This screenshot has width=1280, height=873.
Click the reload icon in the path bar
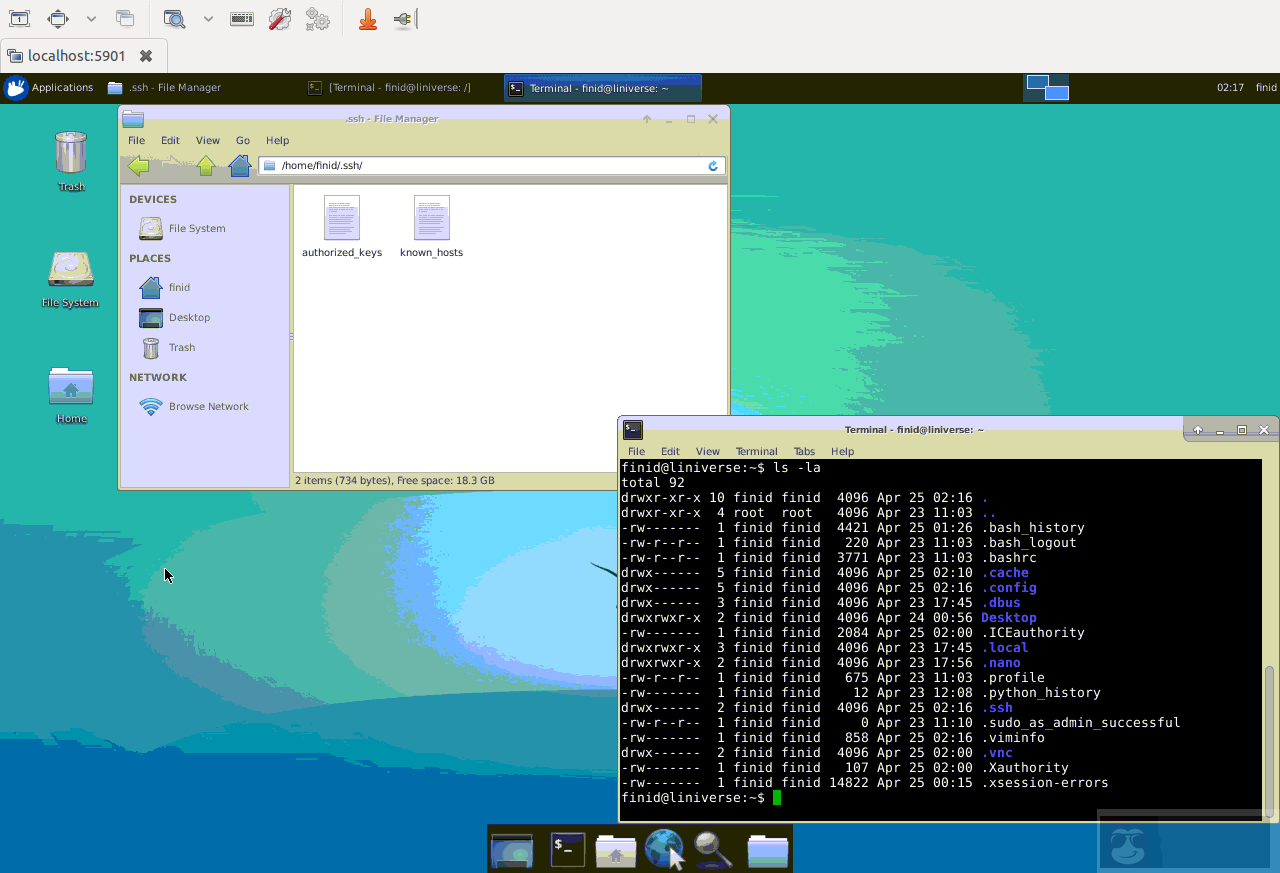pos(712,166)
